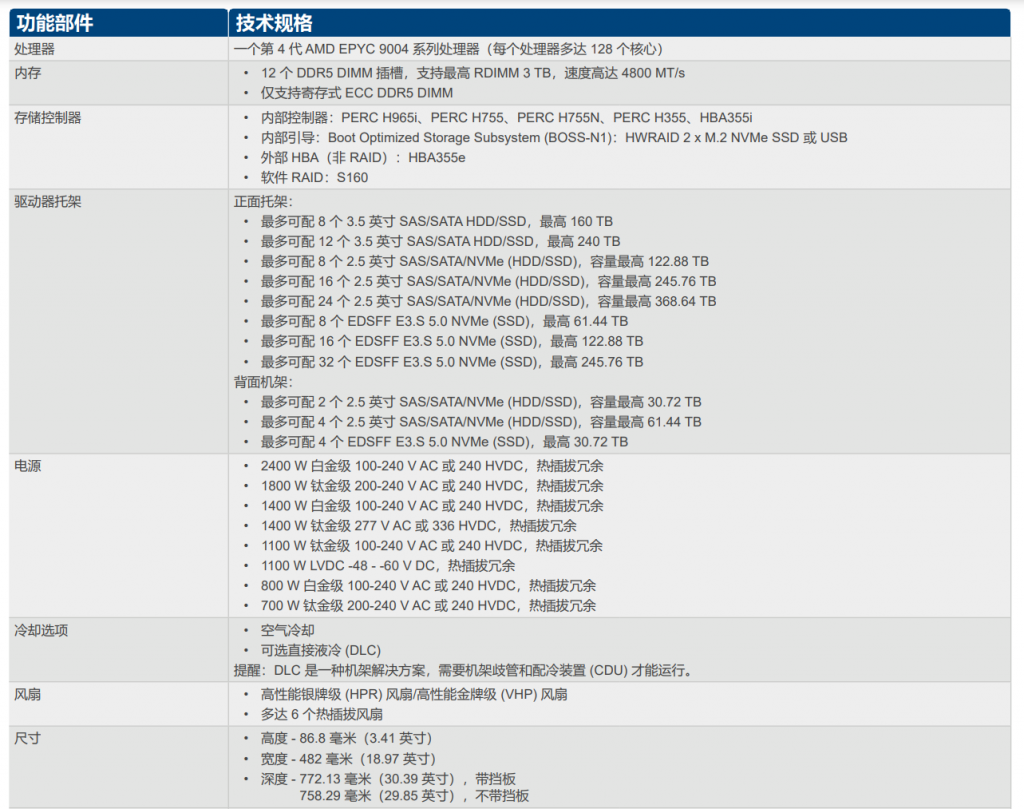Click the 多达 6 个热插拔风扇 entry
The width and height of the screenshot is (1024, 809).
tap(321, 714)
